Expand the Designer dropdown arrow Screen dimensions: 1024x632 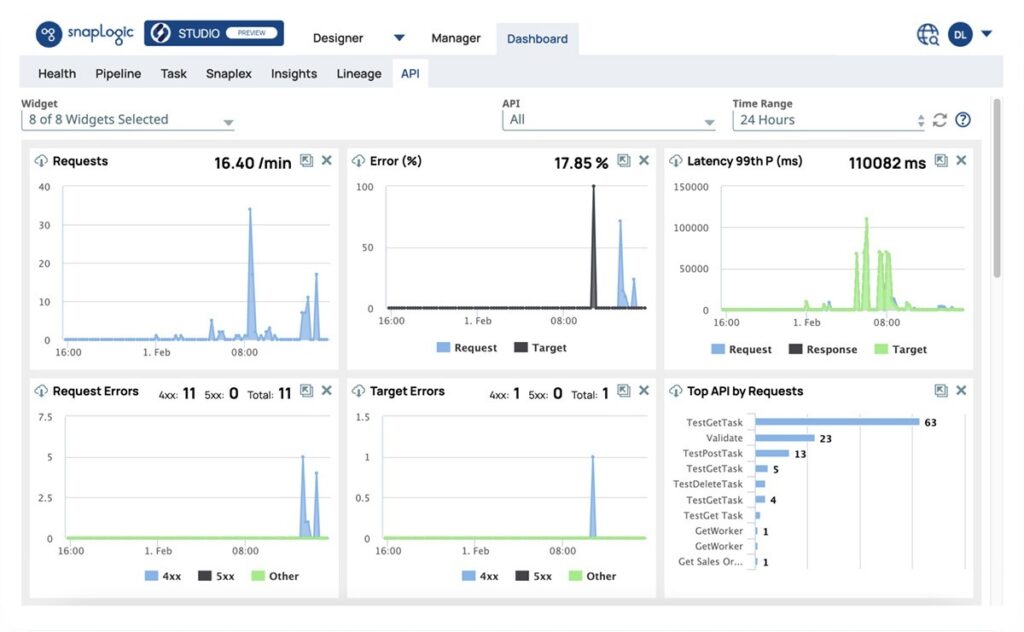(399, 36)
